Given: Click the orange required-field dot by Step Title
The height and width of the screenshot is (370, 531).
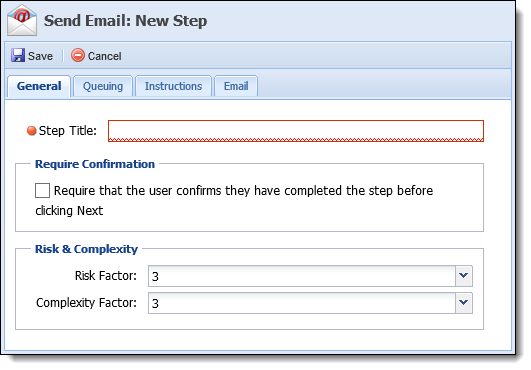Looking at the screenshot, I should tap(31, 131).
